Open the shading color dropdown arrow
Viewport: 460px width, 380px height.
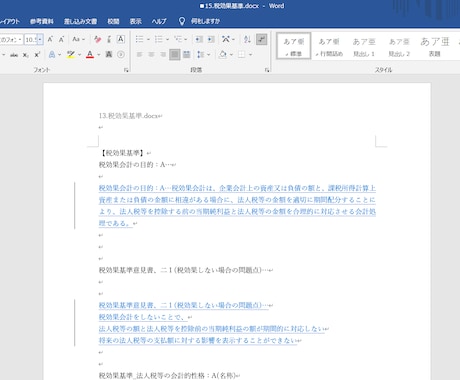pyautogui.click(x=231, y=54)
